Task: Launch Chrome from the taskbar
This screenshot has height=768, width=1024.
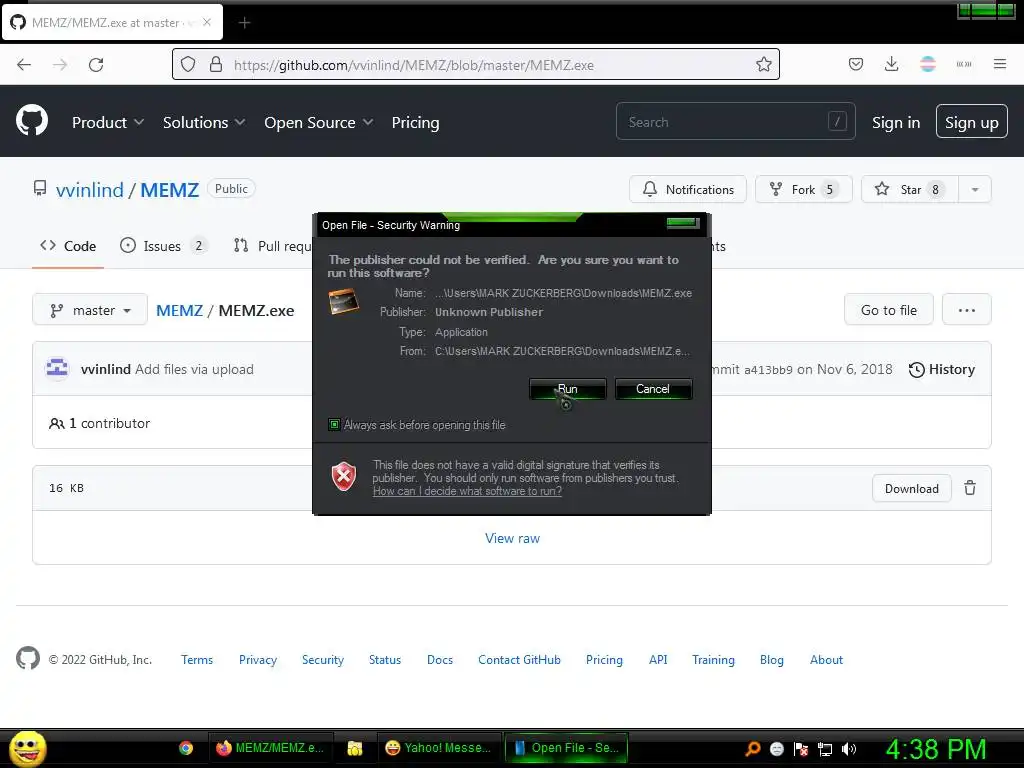Action: coord(186,748)
